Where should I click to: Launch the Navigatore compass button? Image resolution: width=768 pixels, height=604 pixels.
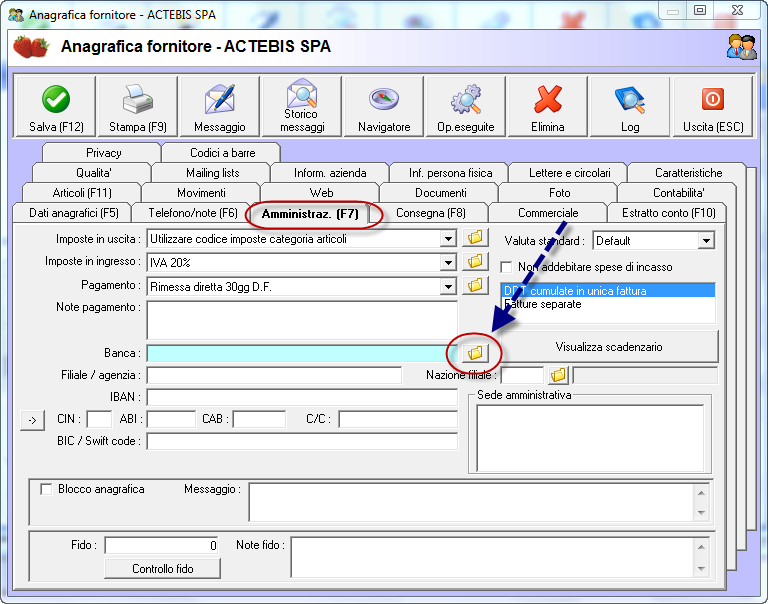pyautogui.click(x=384, y=106)
